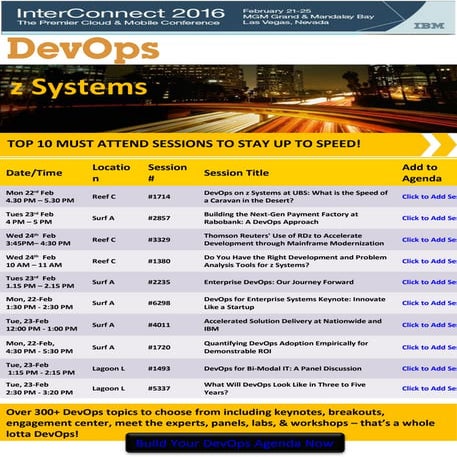Click session number #6298
The width and height of the screenshot is (457, 457).
click(x=159, y=303)
